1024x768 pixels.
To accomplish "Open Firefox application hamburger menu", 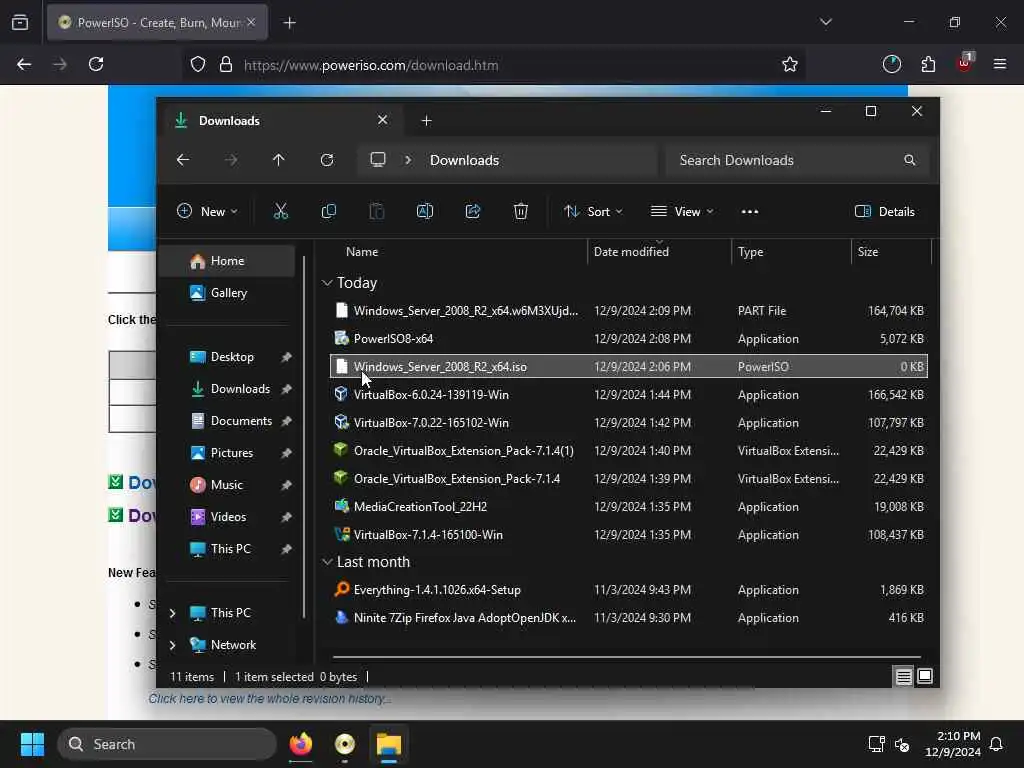I will coord(999,64).
